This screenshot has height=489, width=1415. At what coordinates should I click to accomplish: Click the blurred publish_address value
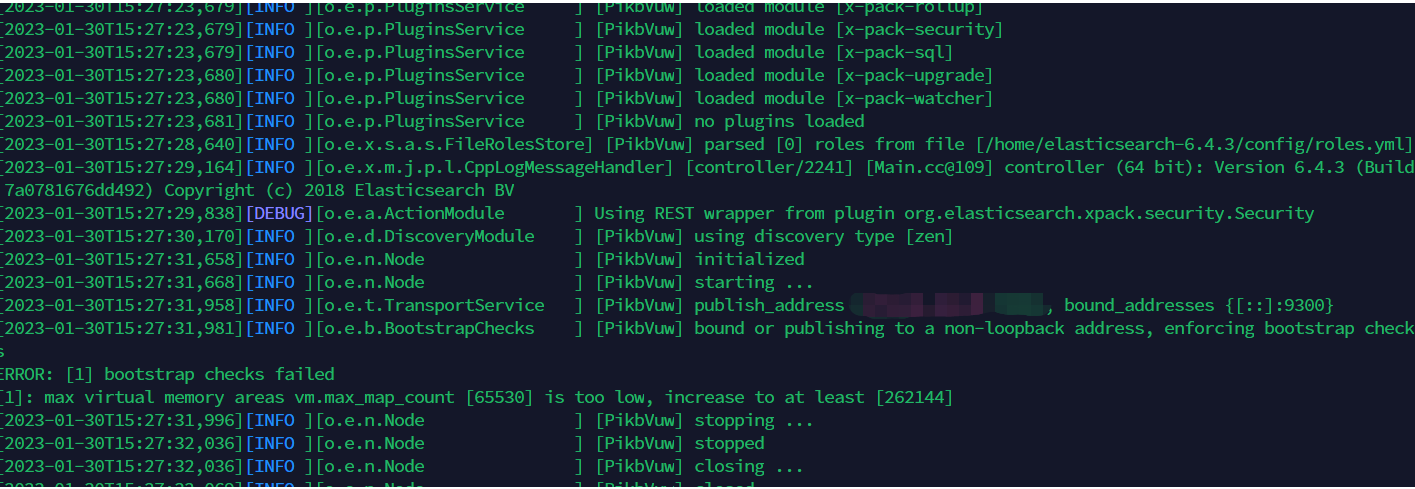point(945,305)
